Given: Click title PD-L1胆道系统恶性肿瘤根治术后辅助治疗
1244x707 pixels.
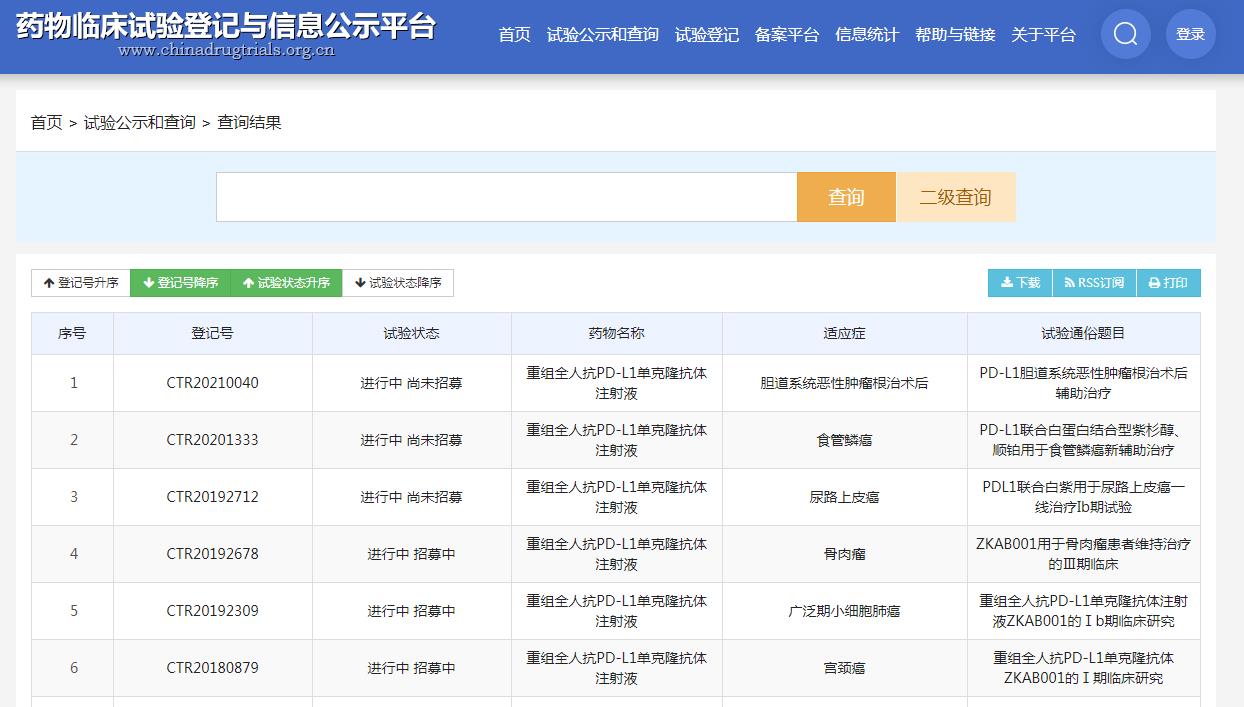Looking at the screenshot, I should tap(1083, 383).
